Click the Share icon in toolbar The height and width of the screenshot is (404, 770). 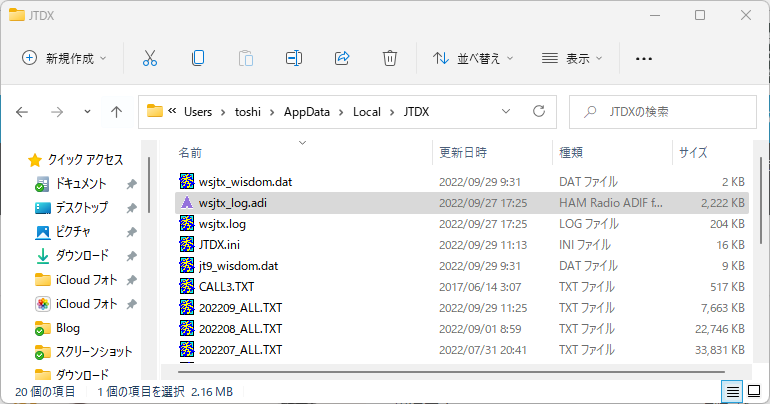point(342,58)
